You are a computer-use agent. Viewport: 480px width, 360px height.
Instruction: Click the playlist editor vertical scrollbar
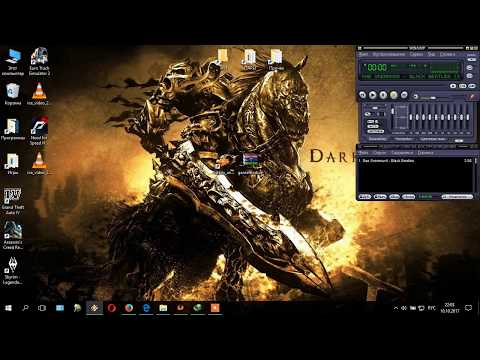point(475,175)
